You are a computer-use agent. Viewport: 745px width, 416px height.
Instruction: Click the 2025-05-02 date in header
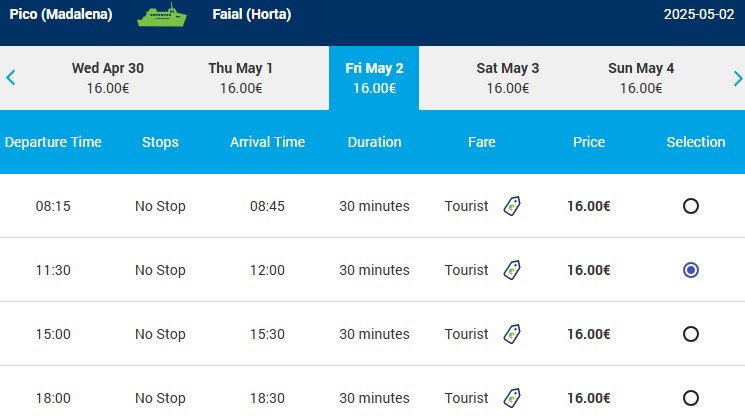[699, 14]
